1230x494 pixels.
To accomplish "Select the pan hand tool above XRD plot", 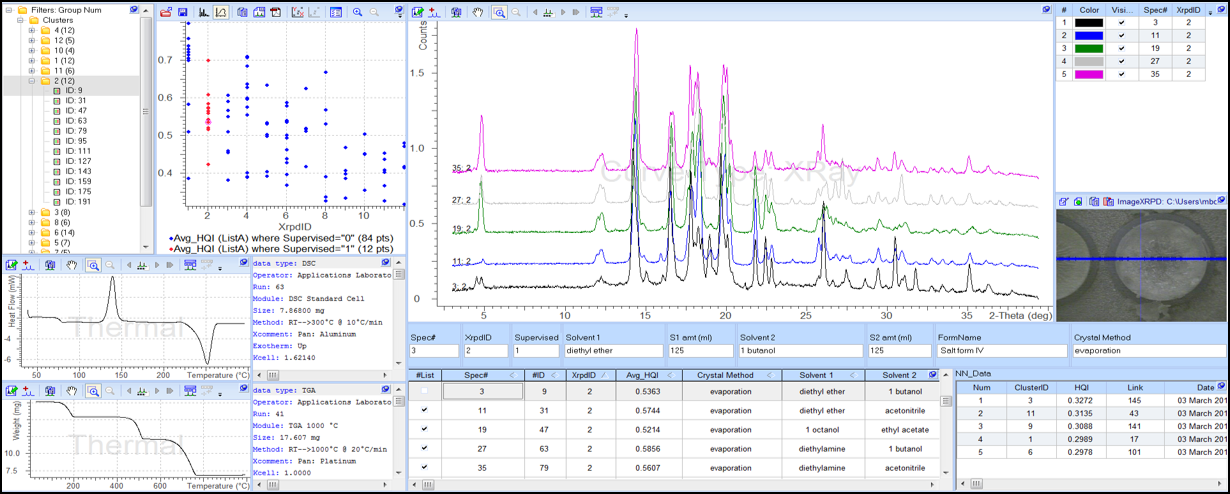I will coord(479,12).
